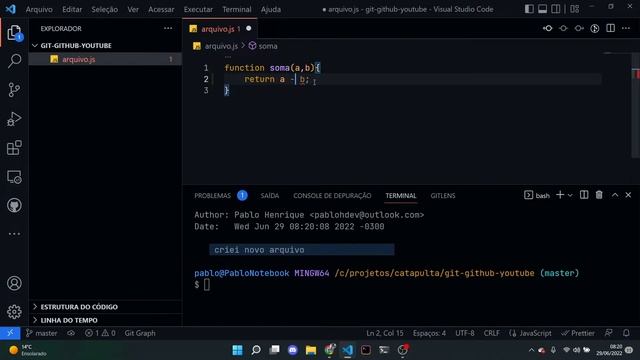The height and width of the screenshot is (360, 640).
Task: Close the bottom panel
Action: pos(628,195)
